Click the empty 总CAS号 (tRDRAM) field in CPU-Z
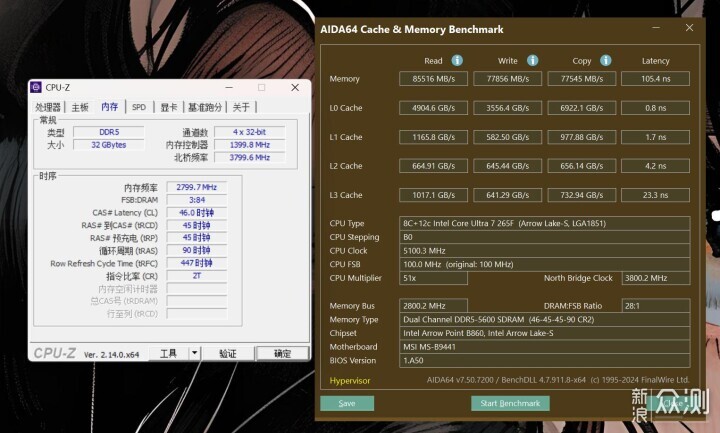This screenshot has height=433, width=720. pyautogui.click(x=197, y=301)
